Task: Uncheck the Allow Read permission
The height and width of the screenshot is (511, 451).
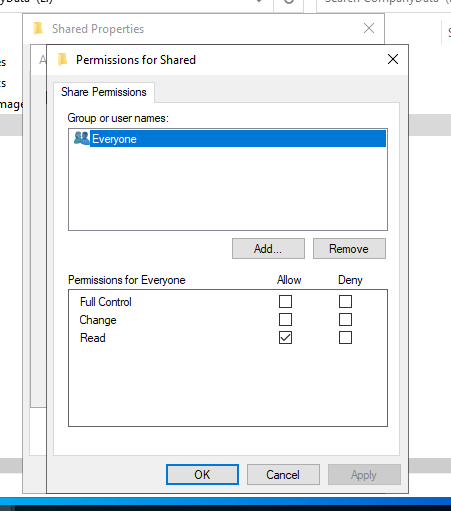Action: click(x=285, y=337)
